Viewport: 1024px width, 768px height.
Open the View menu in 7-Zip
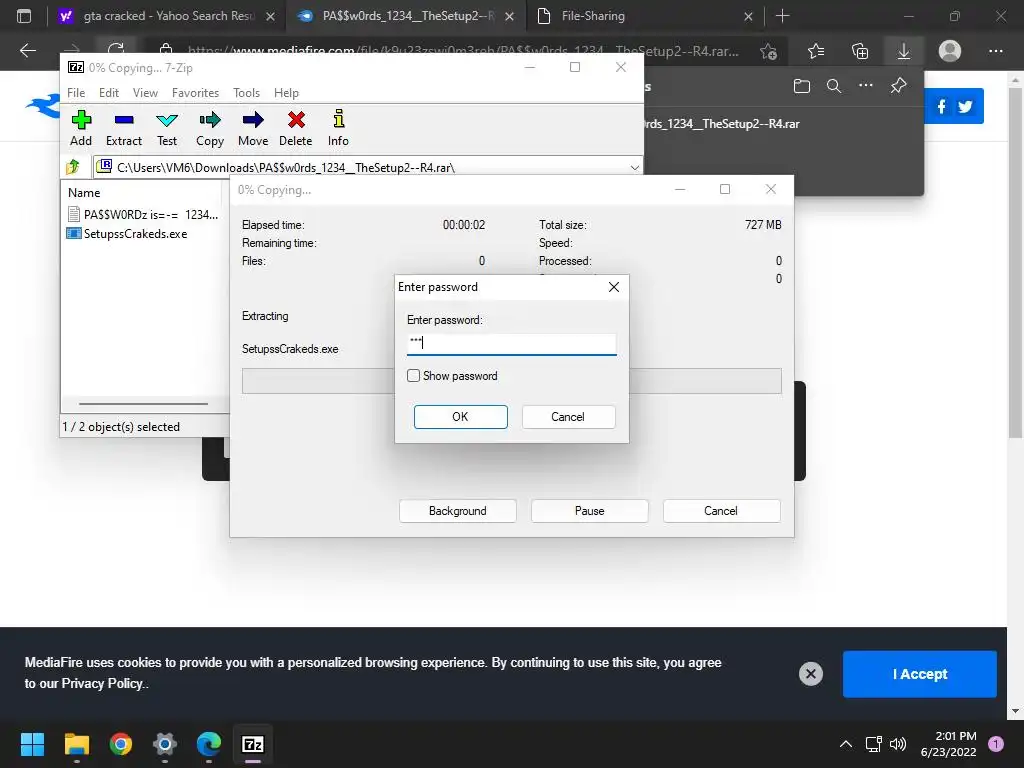pos(145,93)
